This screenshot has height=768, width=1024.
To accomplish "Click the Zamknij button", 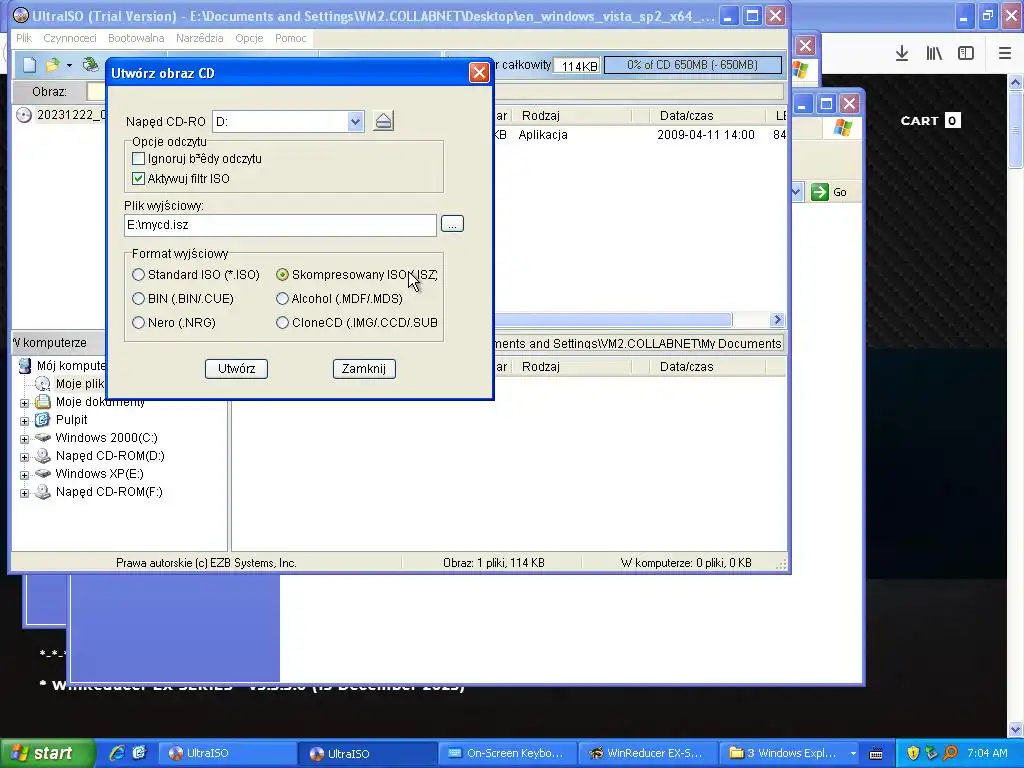I will point(364,368).
